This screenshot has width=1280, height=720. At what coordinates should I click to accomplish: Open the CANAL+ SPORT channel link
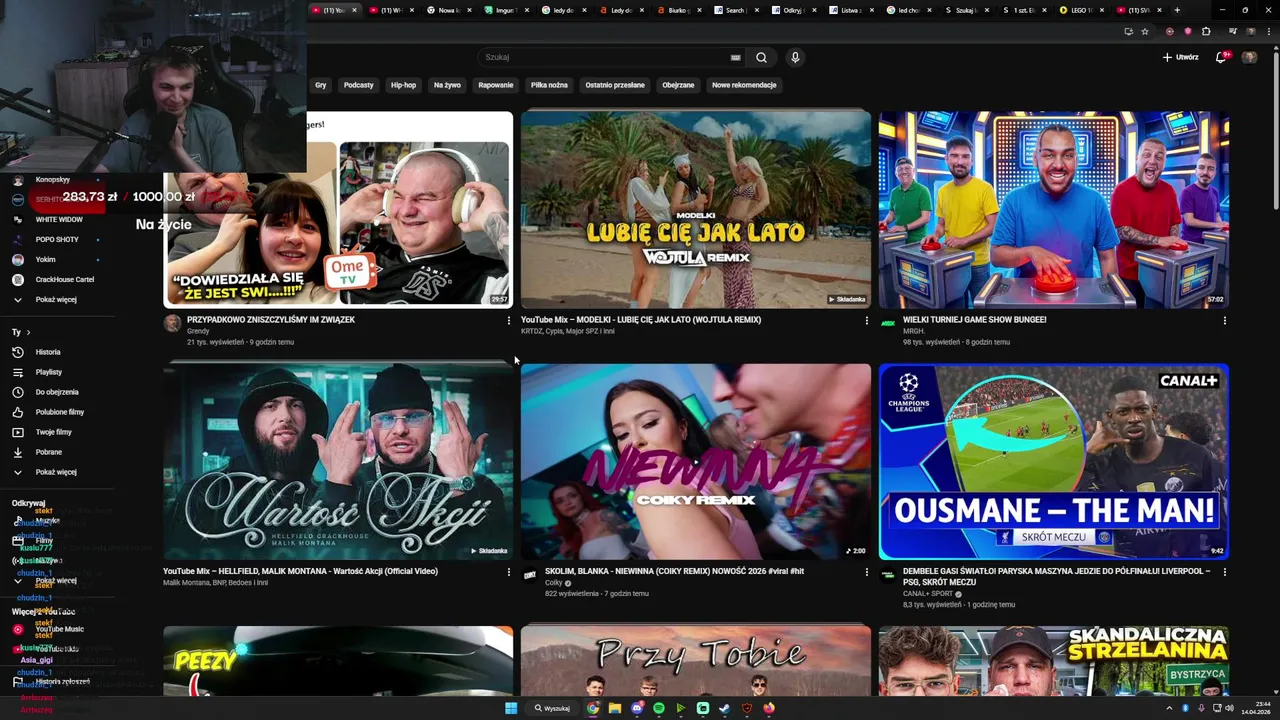[x=927, y=594]
